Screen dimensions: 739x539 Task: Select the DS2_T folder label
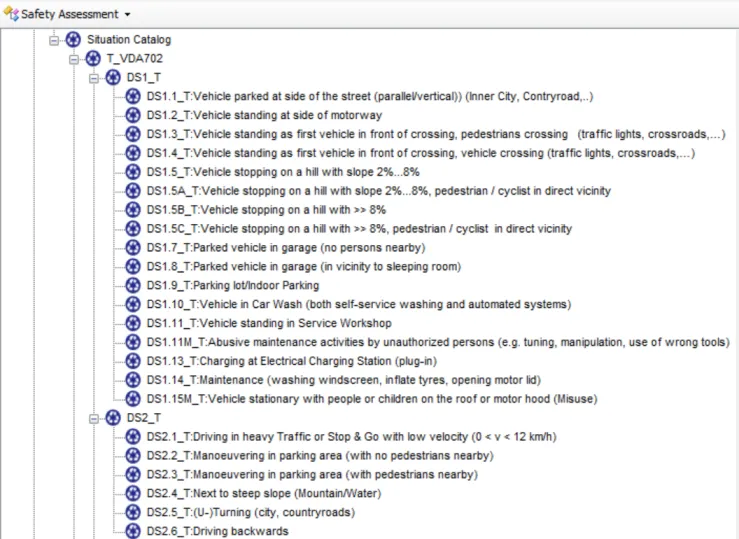tap(143, 417)
